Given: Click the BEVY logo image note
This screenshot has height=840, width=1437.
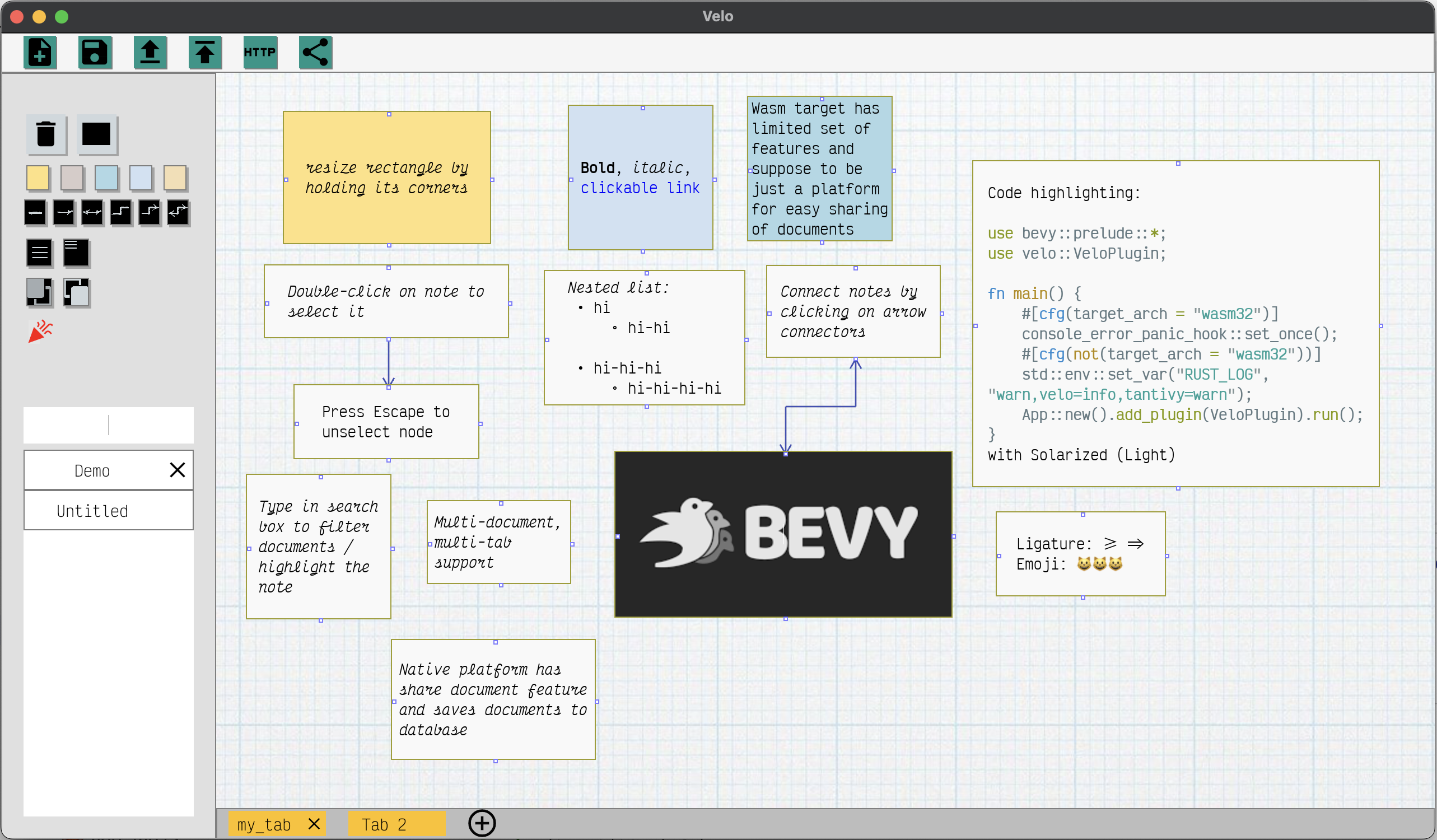Looking at the screenshot, I should tap(783, 534).
